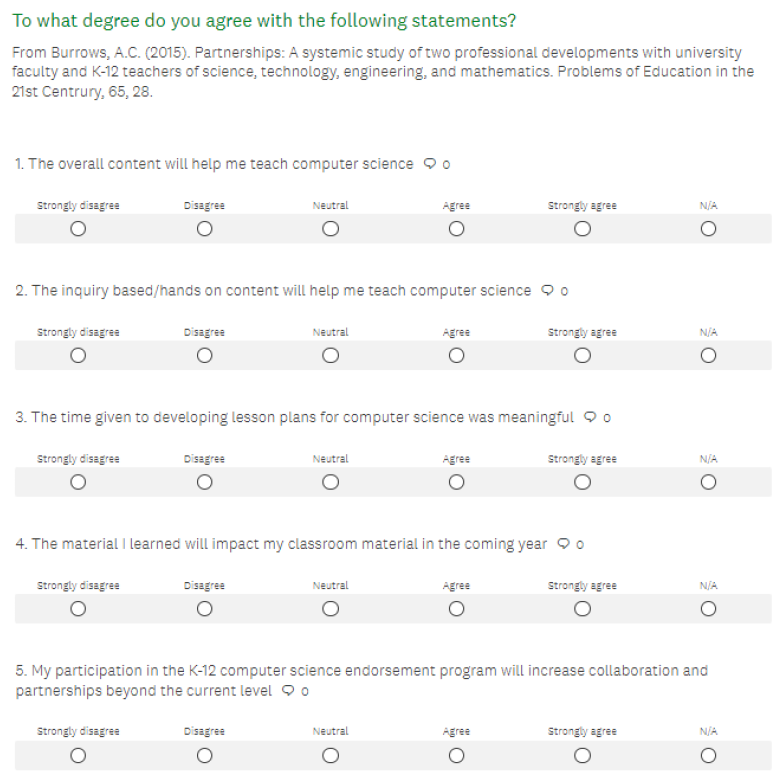Select Neutral for inquiry based content question
This screenshot has width=780, height=781.
point(330,356)
